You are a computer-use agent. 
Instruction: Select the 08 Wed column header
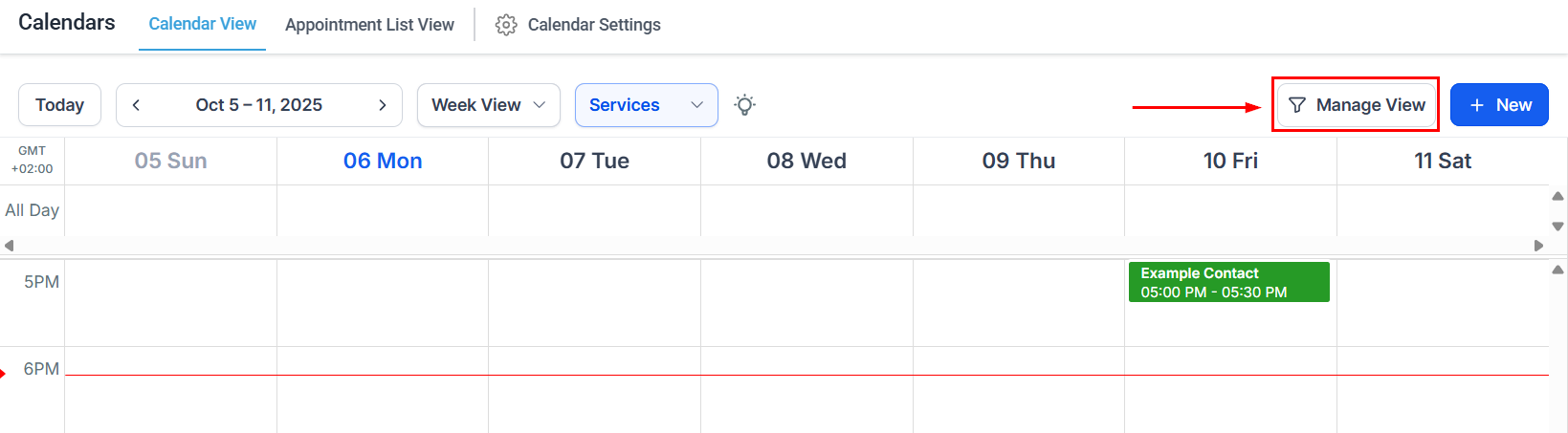[806, 161]
